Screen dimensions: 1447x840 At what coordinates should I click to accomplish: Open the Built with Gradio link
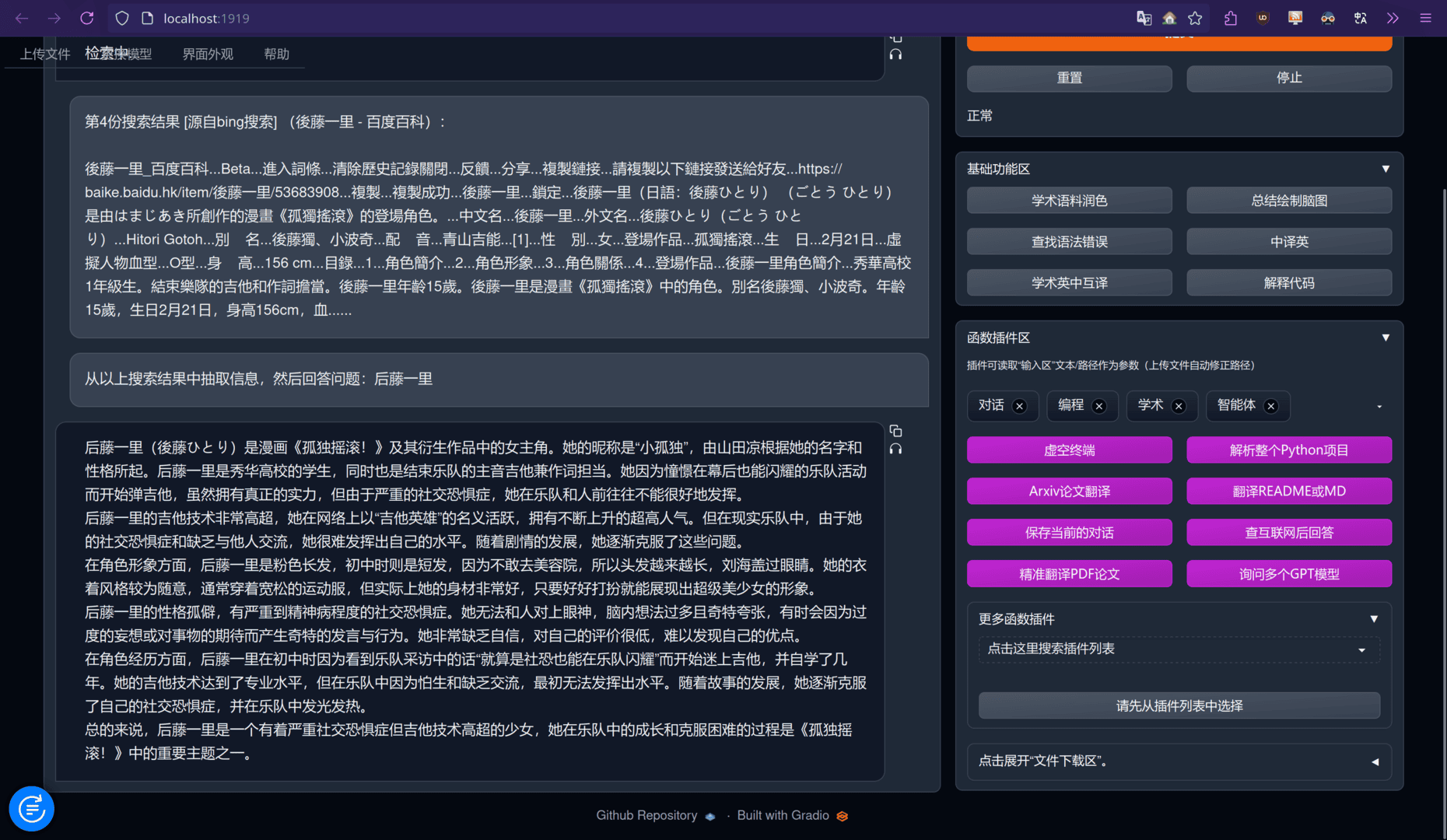[783, 815]
